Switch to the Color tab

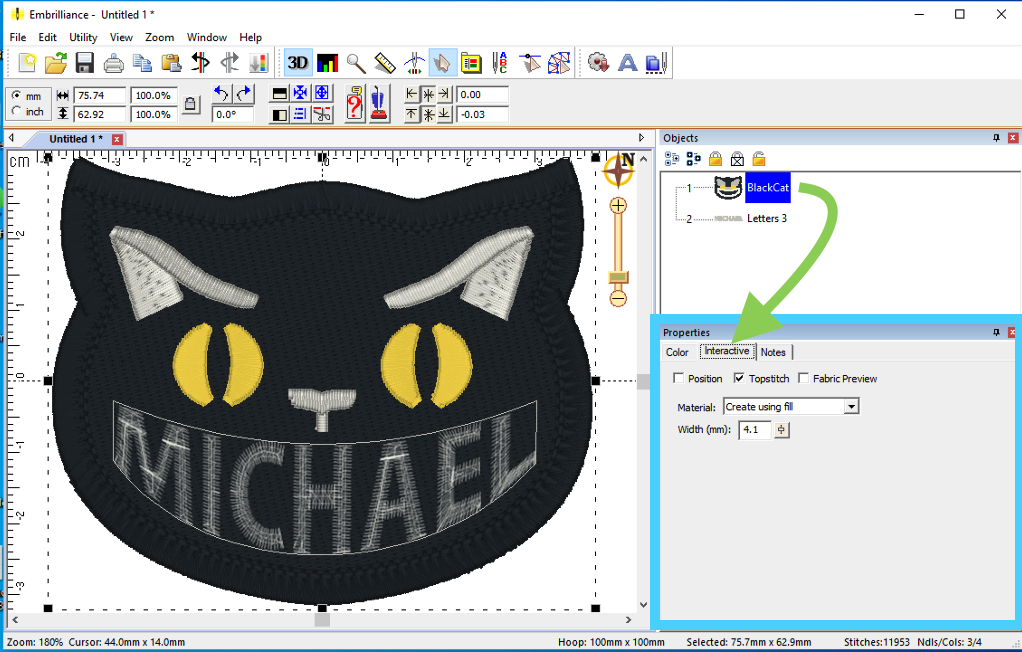pyautogui.click(x=677, y=352)
